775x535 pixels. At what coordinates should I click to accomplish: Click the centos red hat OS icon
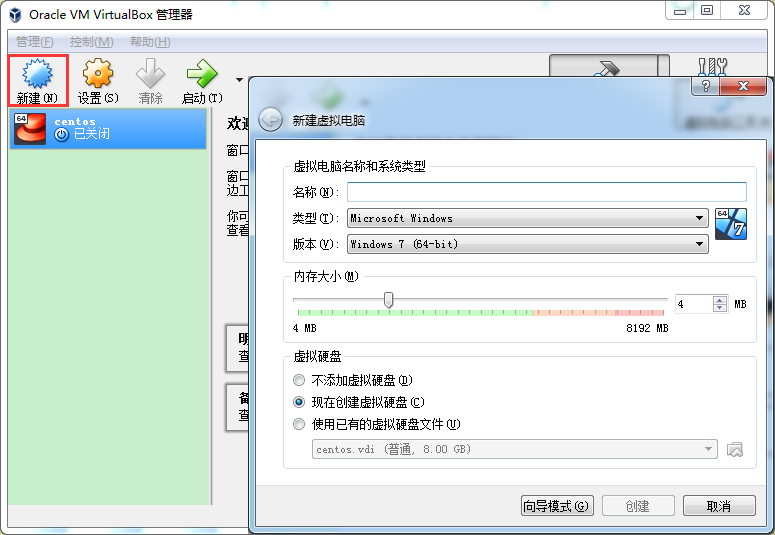pos(30,129)
